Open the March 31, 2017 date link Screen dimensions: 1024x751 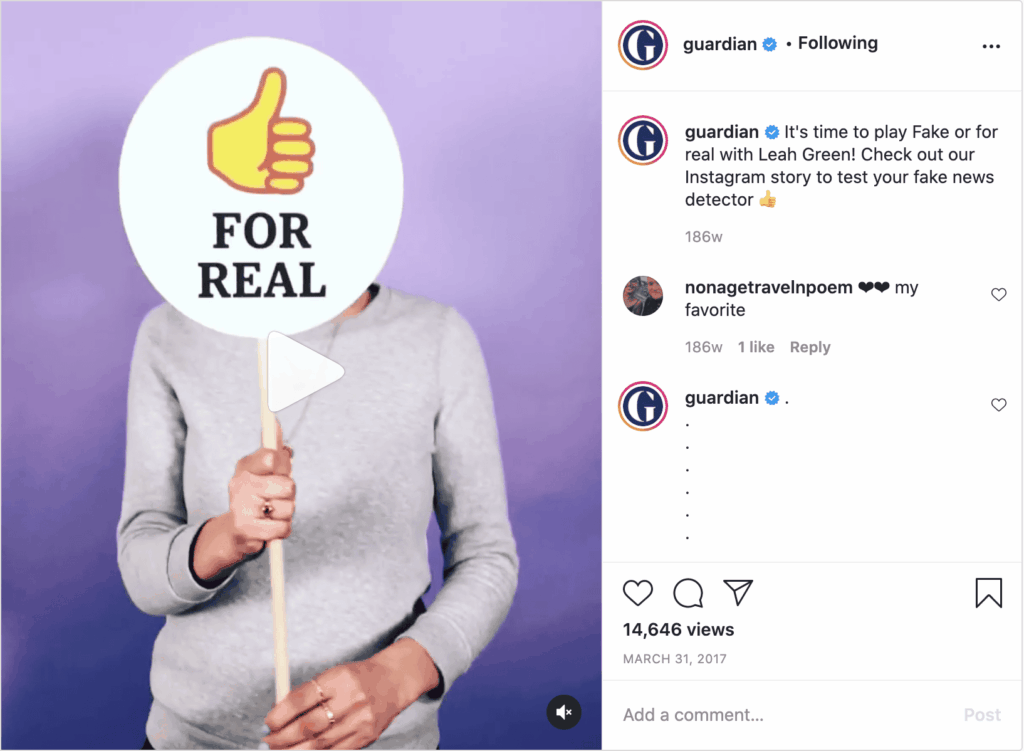[675, 659]
